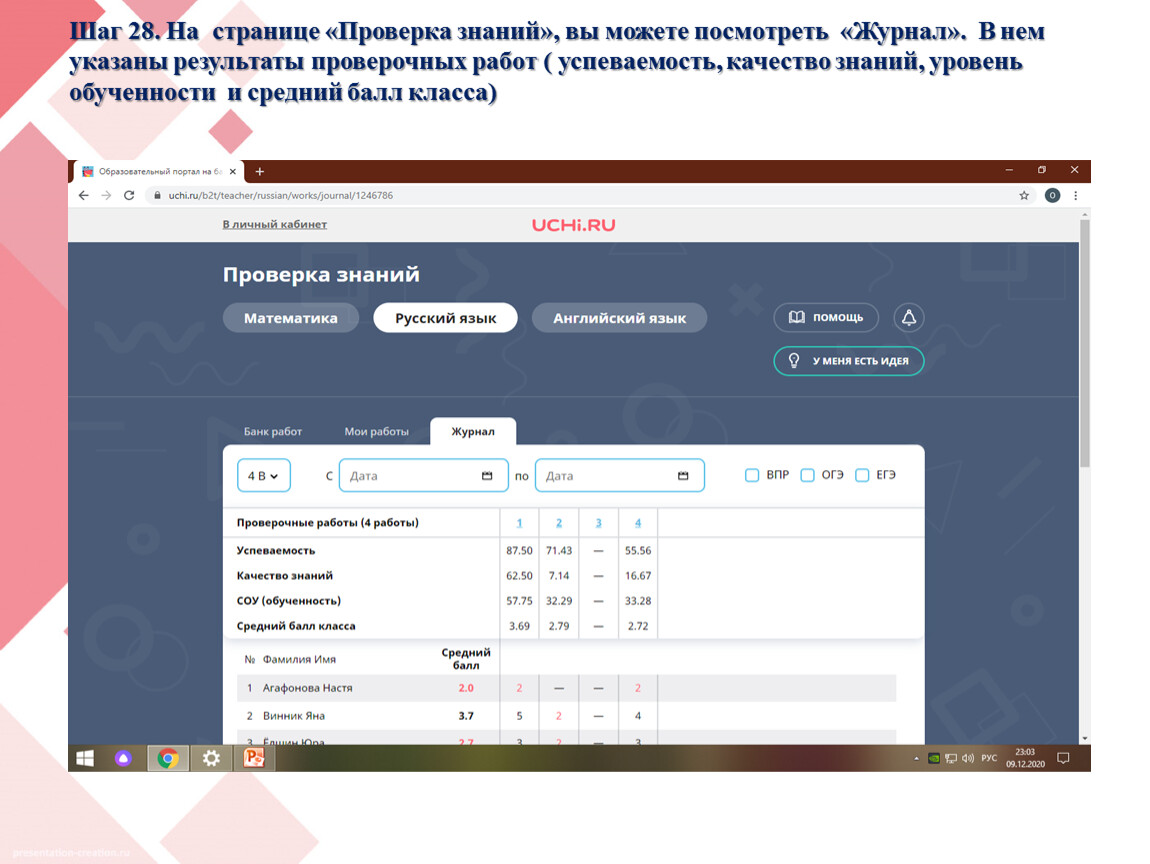Switch to the Банк работ tab
The height and width of the screenshot is (864, 1150).
[x=272, y=432]
